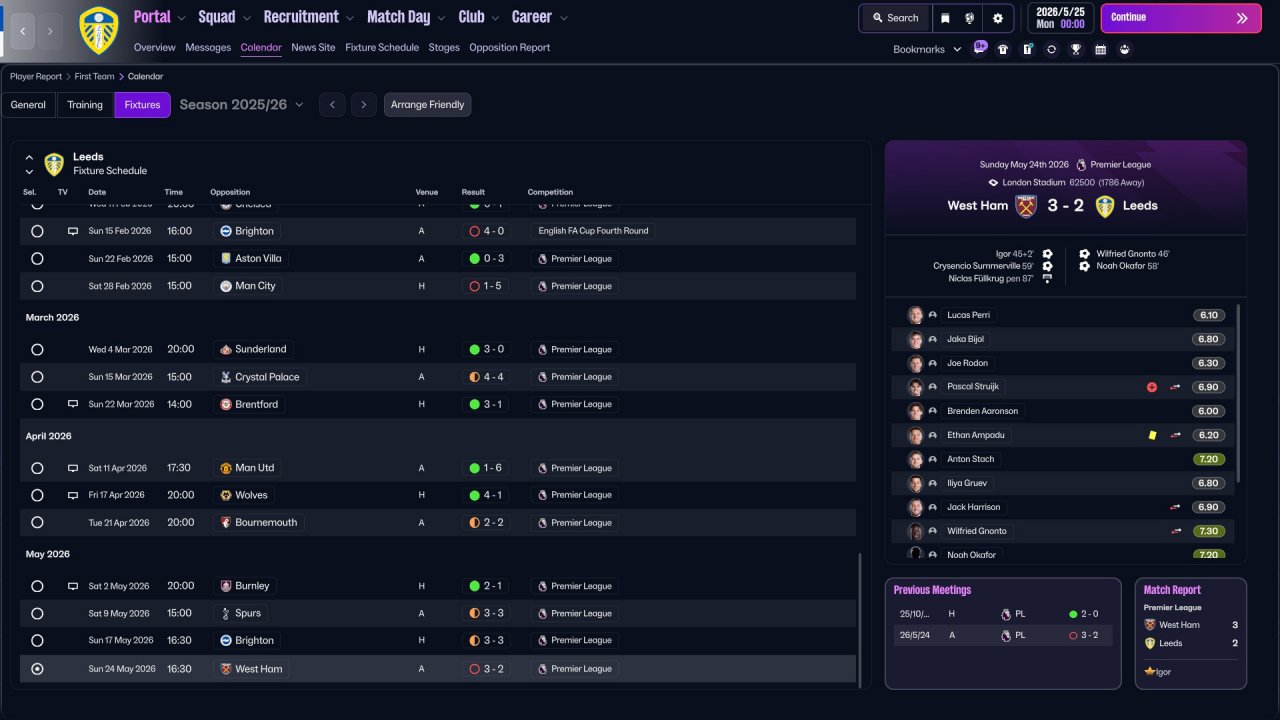Open the 9+ messages bookmark icon
The width and height of the screenshot is (1280, 720).
(980, 48)
